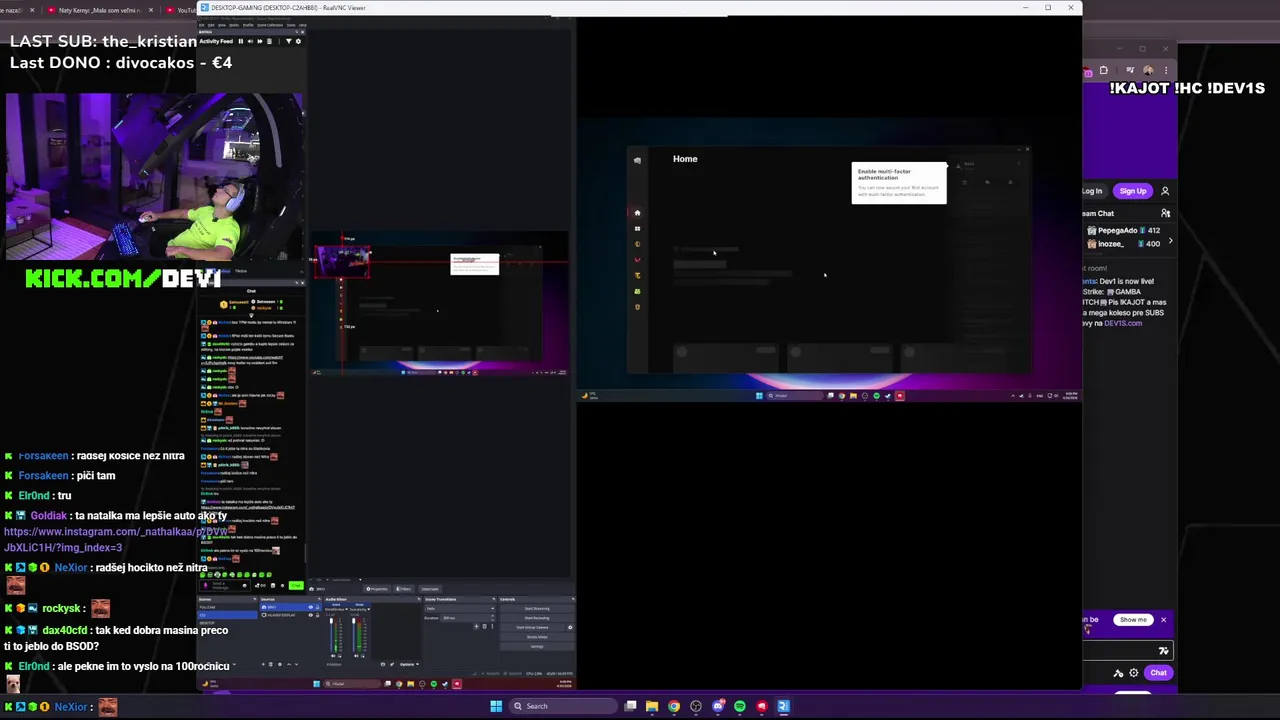Switch to RealVNC Viewer on taskbar
Viewport: 1280px width, 720px height.
784,706
